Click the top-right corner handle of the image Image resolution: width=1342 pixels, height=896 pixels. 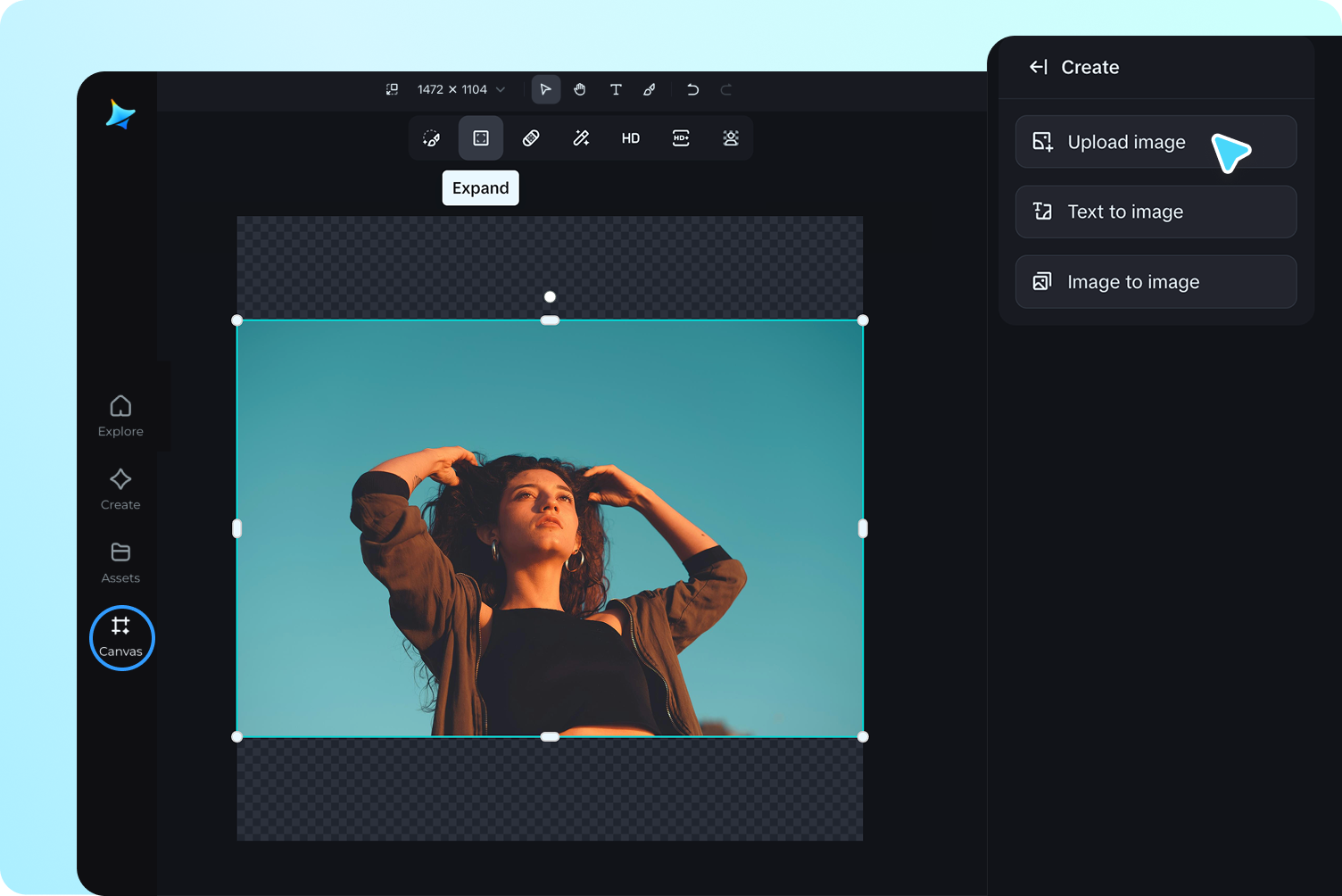[863, 320]
